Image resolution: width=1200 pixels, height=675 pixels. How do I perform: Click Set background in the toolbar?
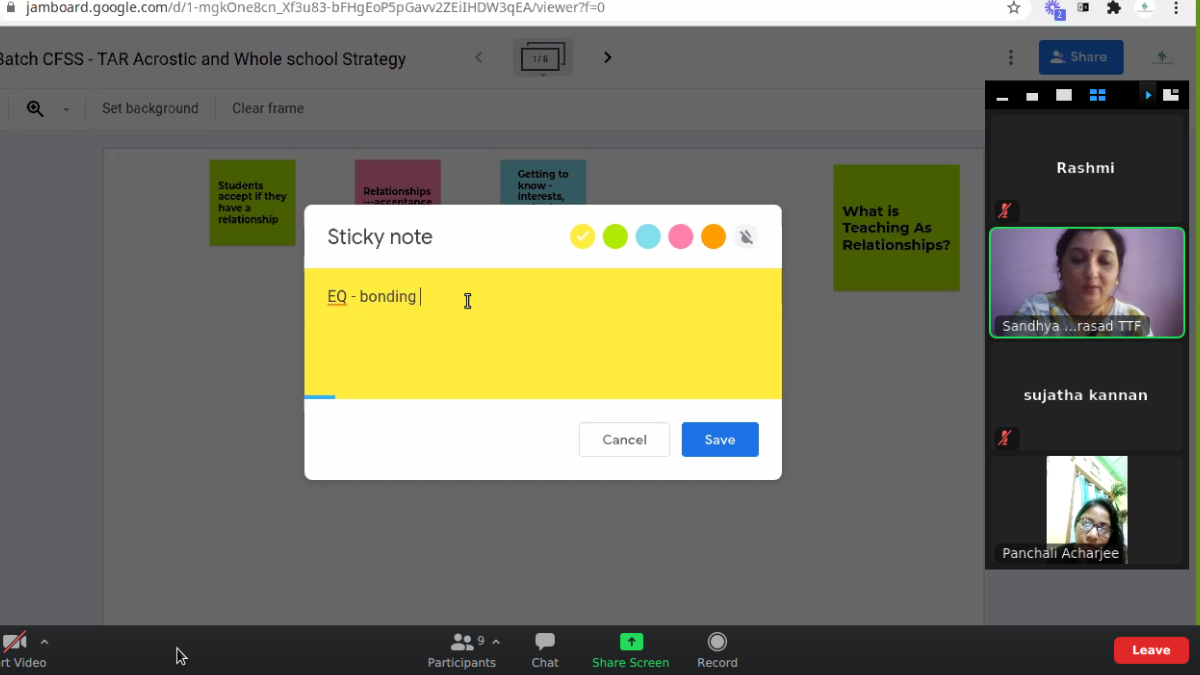[150, 109]
